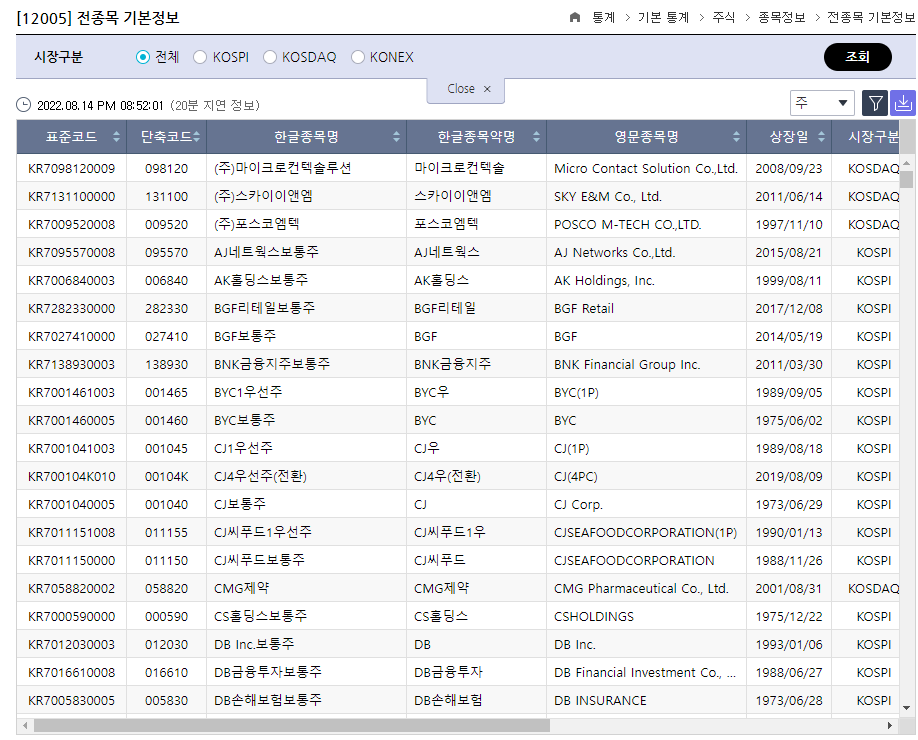
Task: Select cell CMG Pharmaceutical Co., Ltd.
Action: point(646,589)
